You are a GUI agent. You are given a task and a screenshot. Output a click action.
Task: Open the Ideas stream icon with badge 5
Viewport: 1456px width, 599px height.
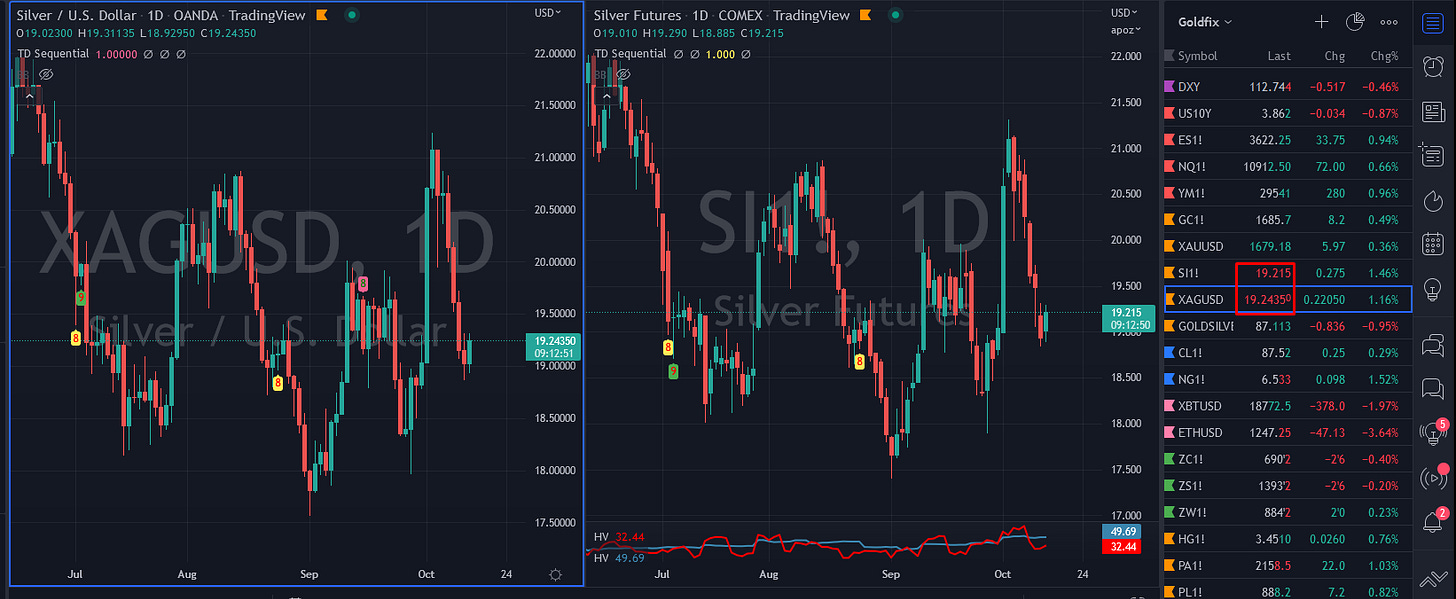1432,433
